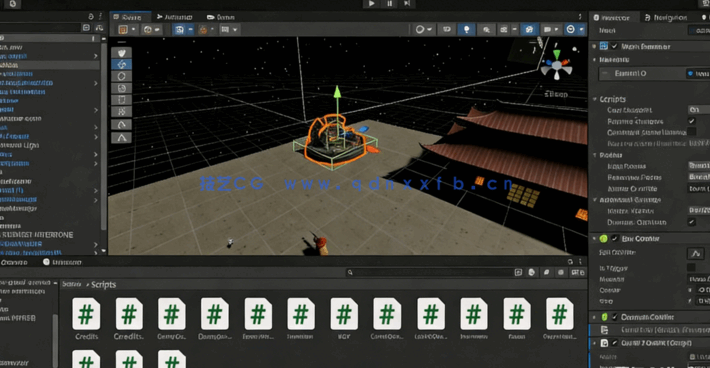Open the draw mode circle dropdown
Screen dimensions: 710x368
(x=423, y=29)
